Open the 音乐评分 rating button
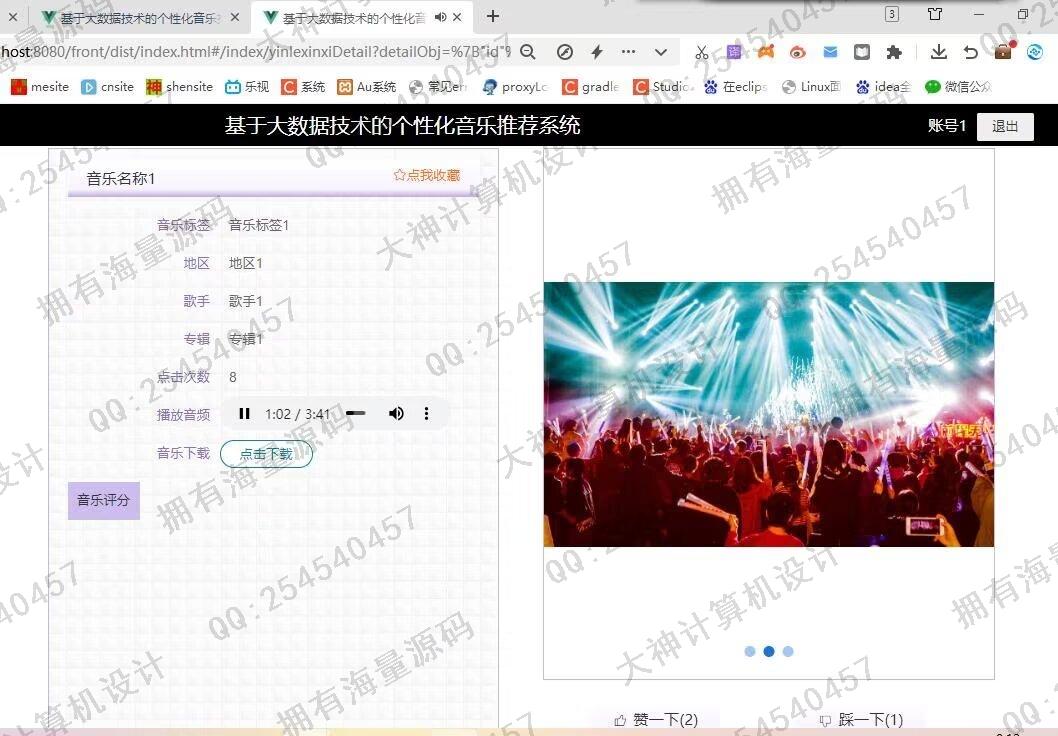Viewport: 1058px width, 736px height. click(x=104, y=501)
